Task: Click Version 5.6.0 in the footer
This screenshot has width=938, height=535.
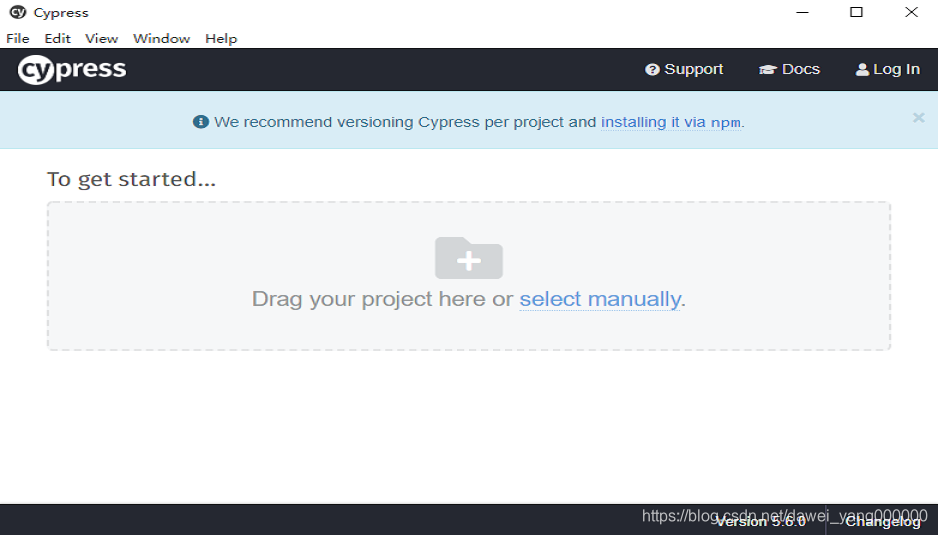Action: click(x=761, y=522)
